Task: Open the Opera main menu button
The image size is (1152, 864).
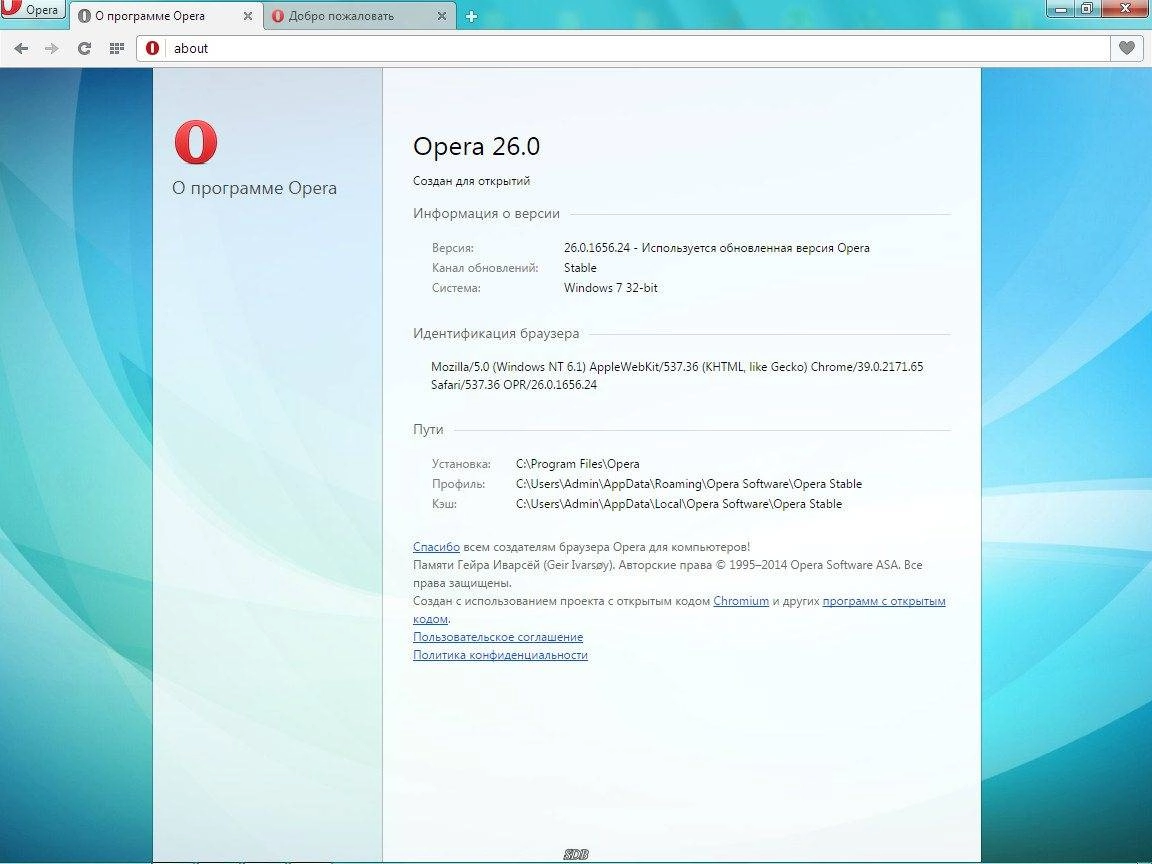Action: click(x=33, y=10)
